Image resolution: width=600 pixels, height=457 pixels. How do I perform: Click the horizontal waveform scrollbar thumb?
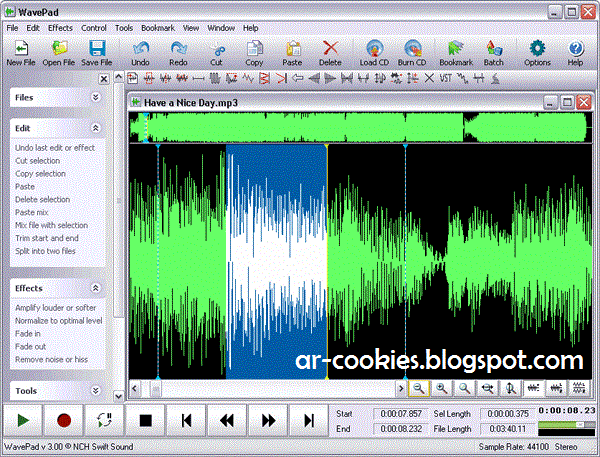coord(155,389)
